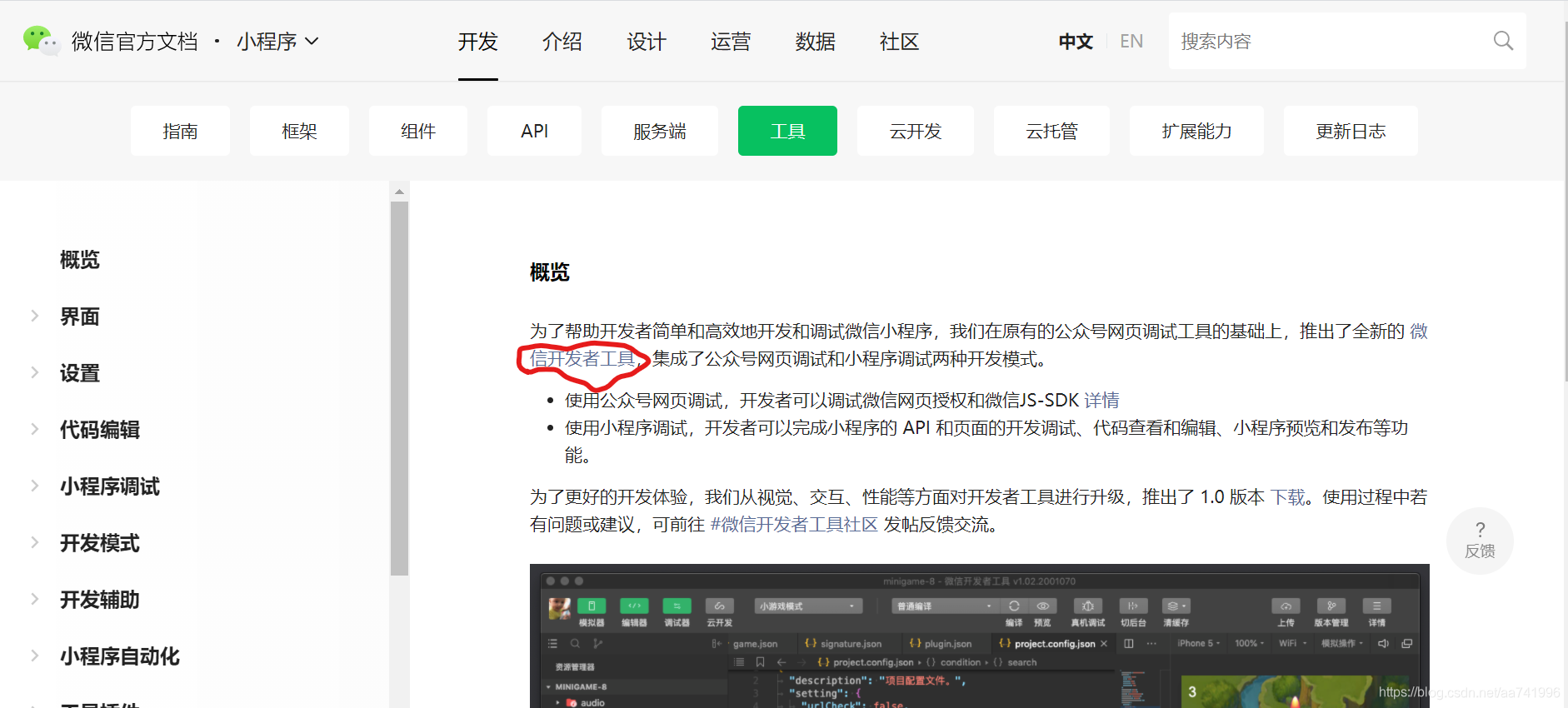
Task: Select the API category button
Action: tap(534, 131)
